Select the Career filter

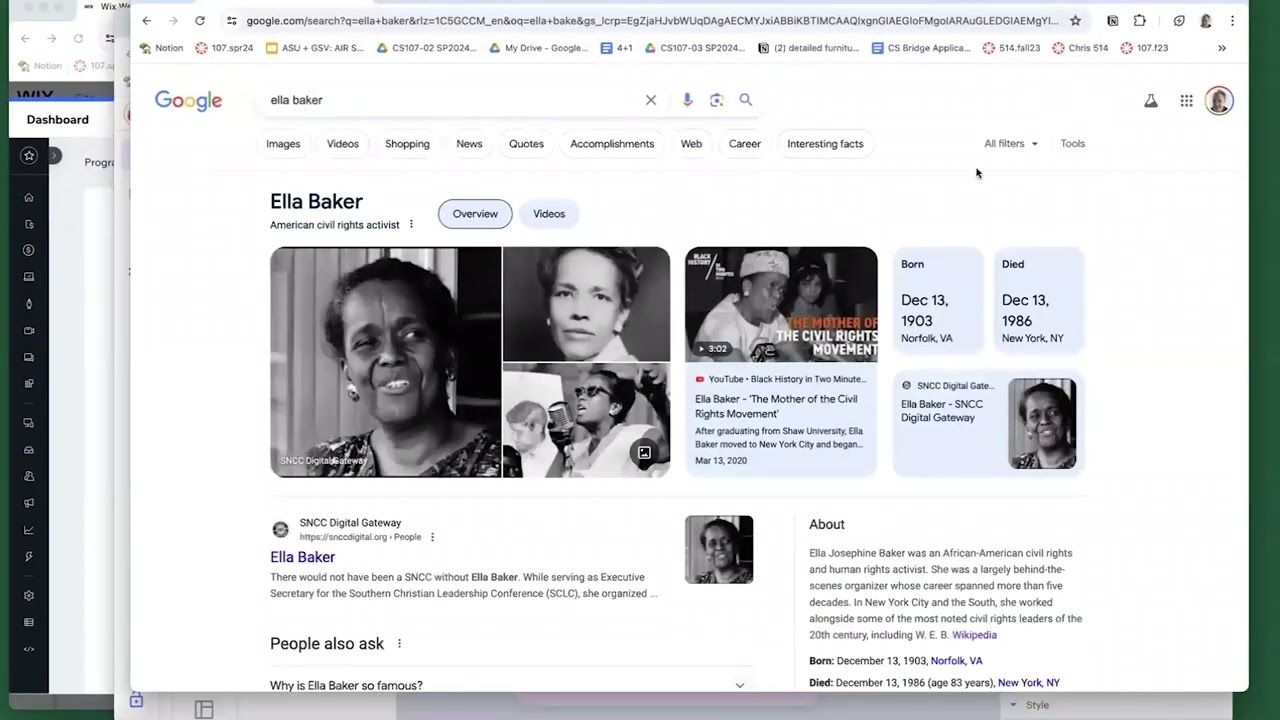click(x=744, y=144)
